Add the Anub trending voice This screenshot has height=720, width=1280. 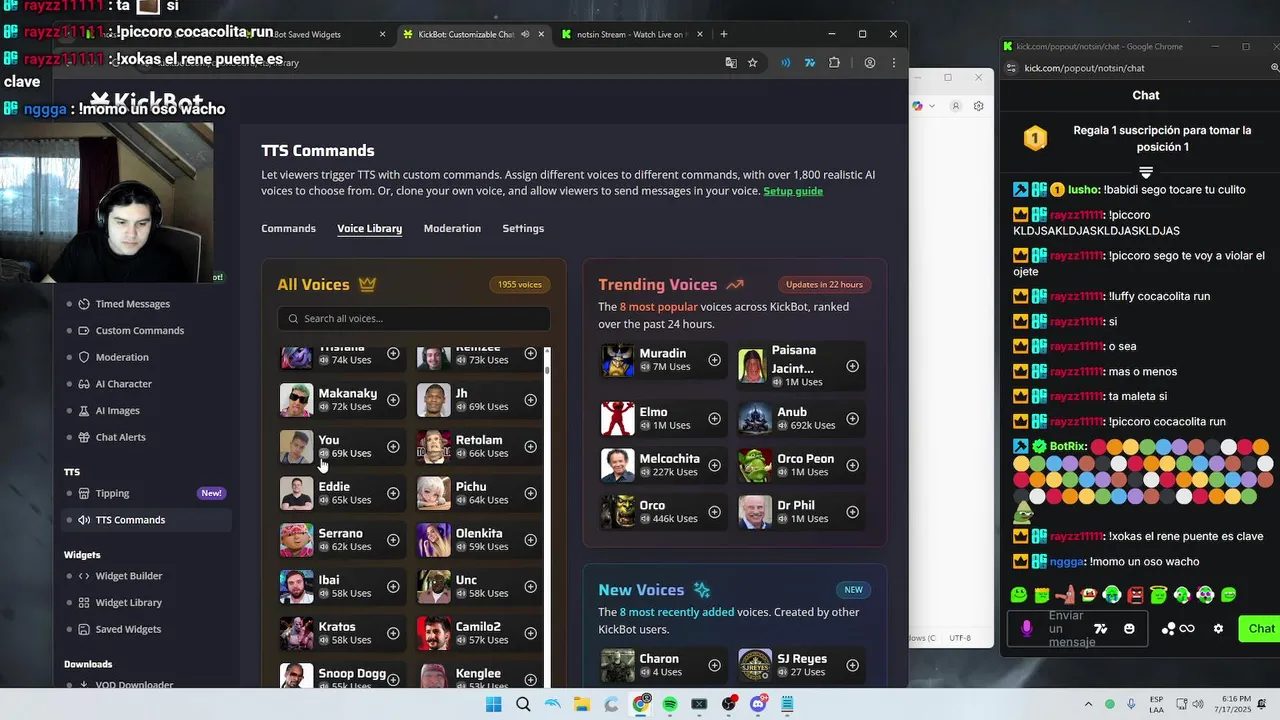point(852,419)
